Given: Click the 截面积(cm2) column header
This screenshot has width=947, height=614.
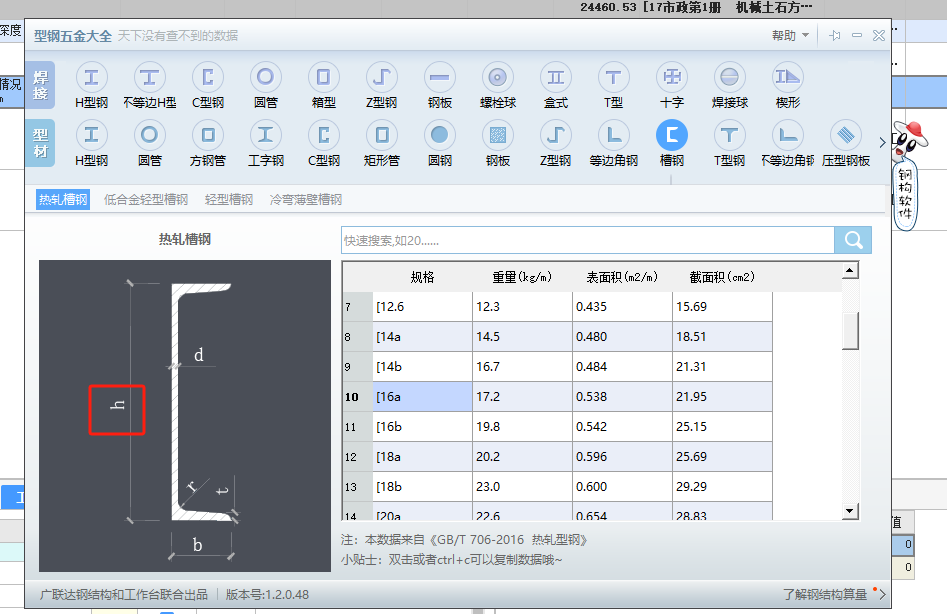Looking at the screenshot, I should click(722, 277).
